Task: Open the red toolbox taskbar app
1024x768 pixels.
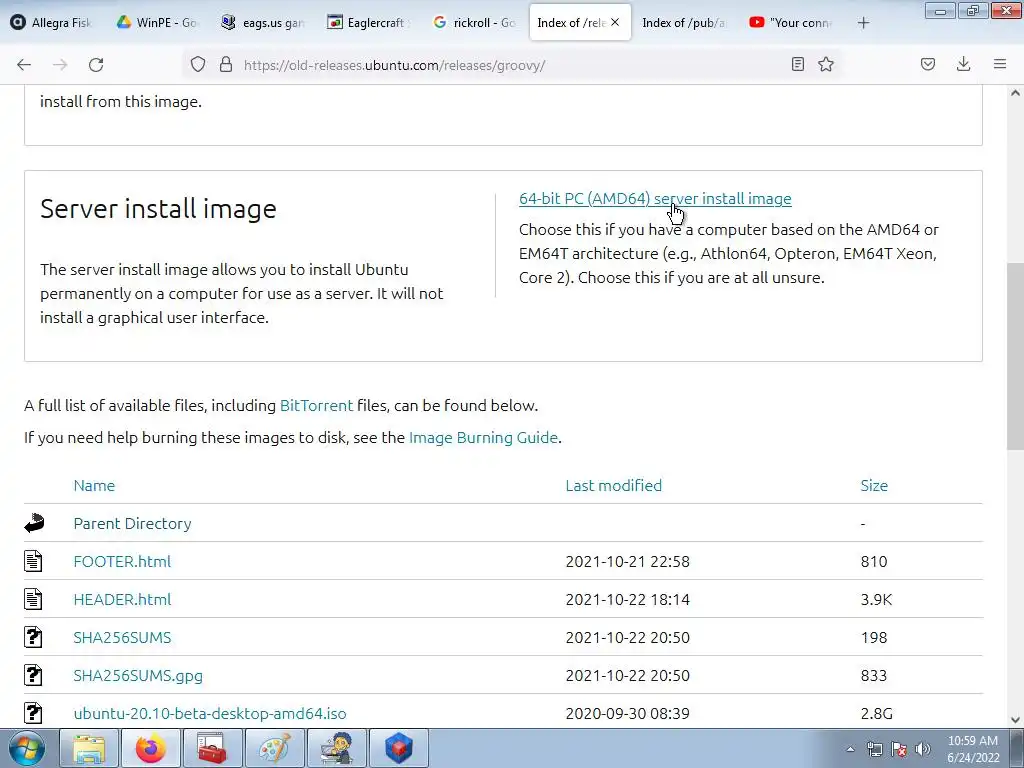Action: (212, 748)
